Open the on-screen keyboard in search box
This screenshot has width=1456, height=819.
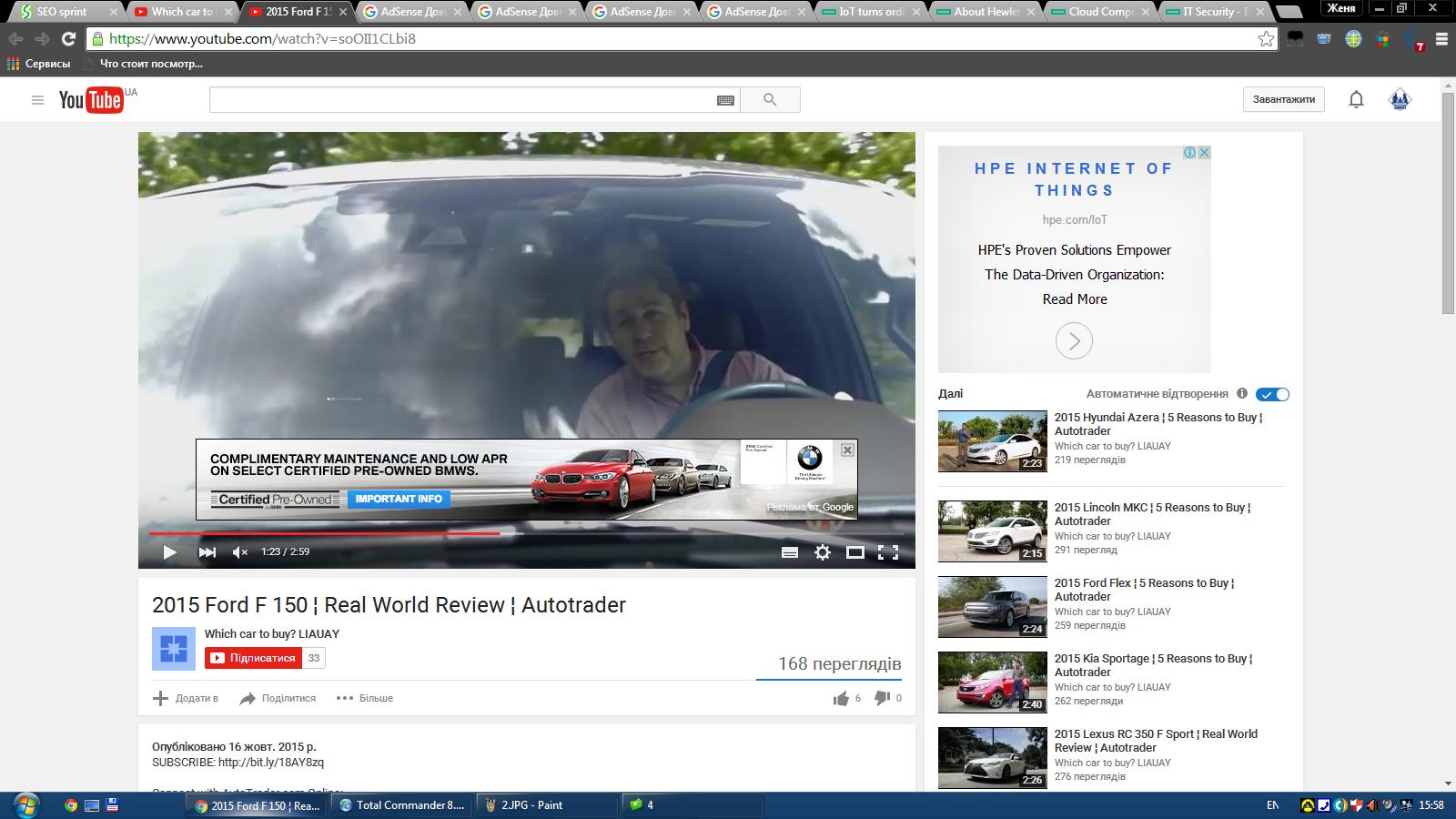tap(725, 100)
